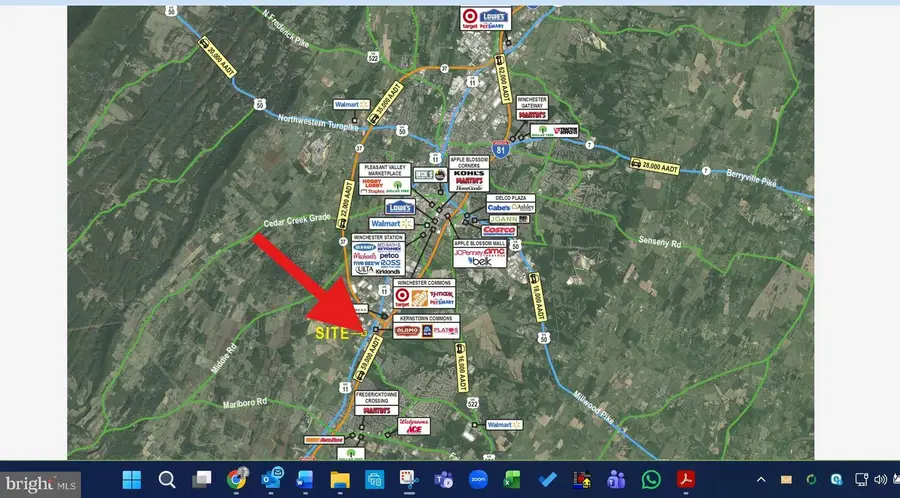Open Microsoft To Do checkmark icon

click(546, 480)
